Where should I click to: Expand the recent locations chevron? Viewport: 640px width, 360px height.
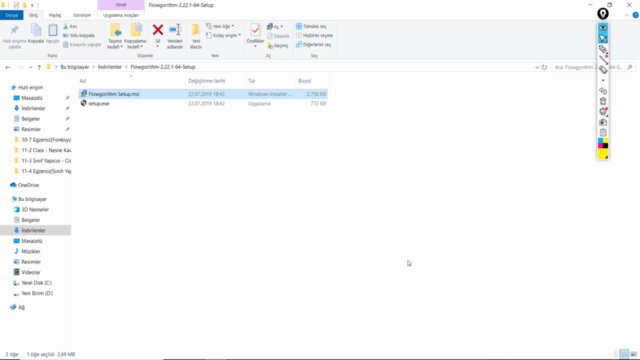pos(30,67)
